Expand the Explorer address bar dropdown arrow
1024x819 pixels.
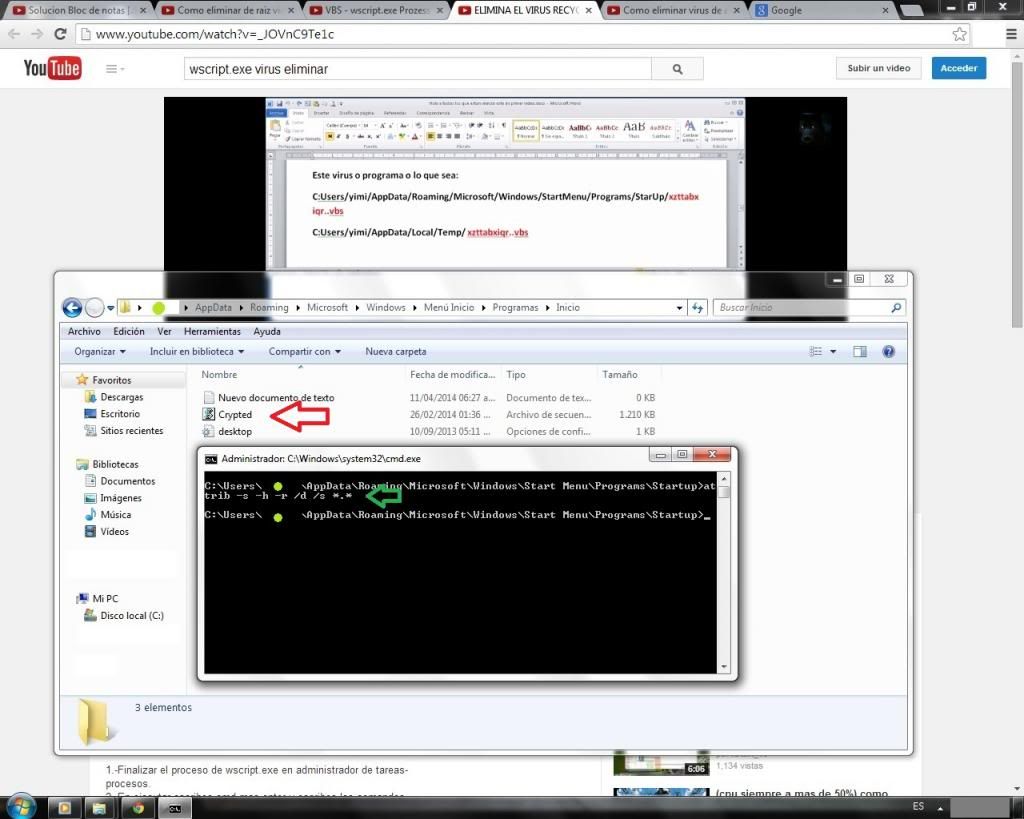679,308
